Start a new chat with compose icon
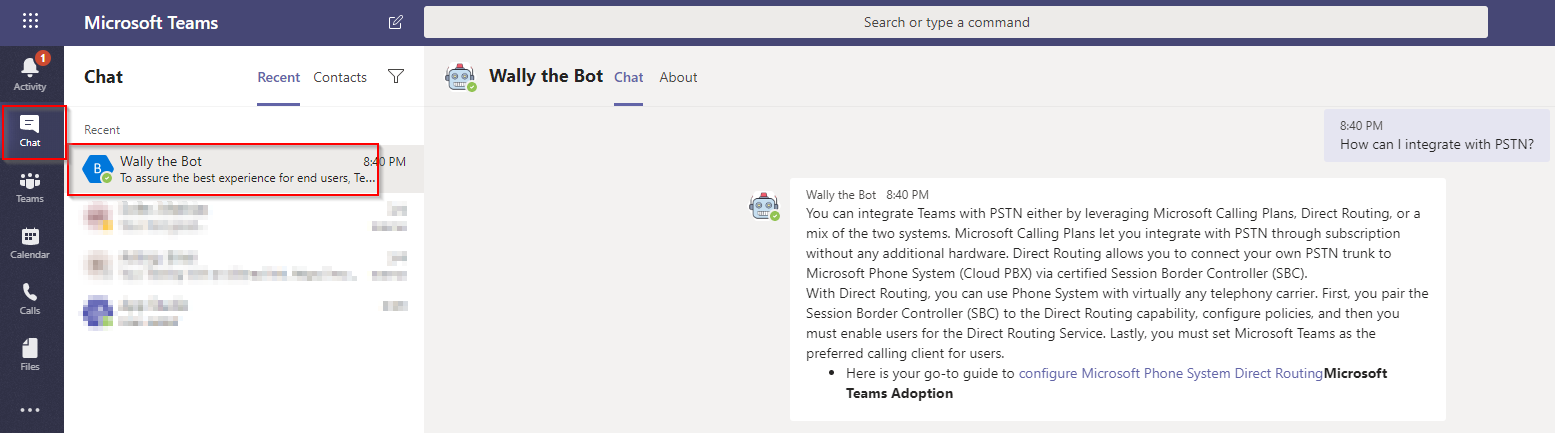Image resolution: width=1555 pixels, height=433 pixels. tap(396, 22)
